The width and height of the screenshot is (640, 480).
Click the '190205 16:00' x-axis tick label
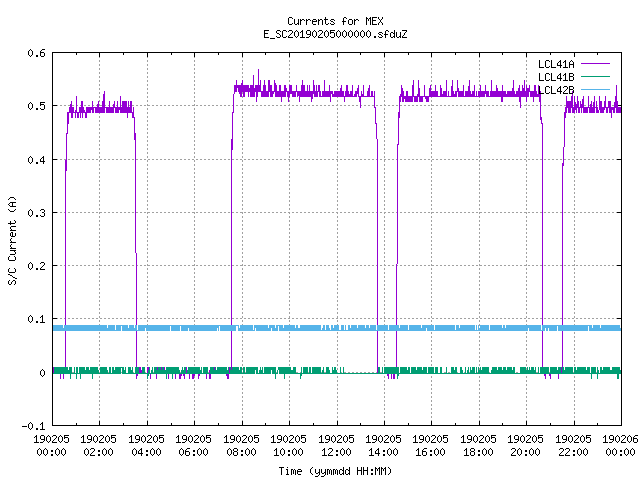point(430,446)
